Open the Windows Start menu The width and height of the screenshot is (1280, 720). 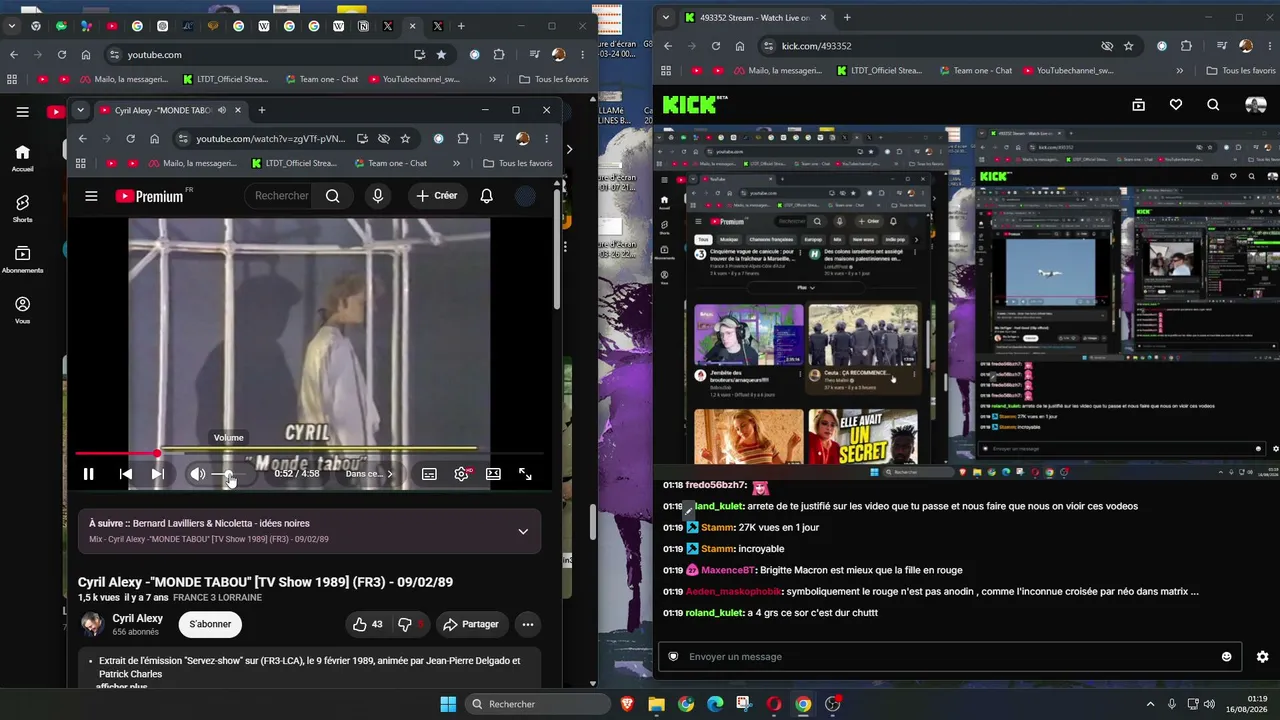click(448, 704)
